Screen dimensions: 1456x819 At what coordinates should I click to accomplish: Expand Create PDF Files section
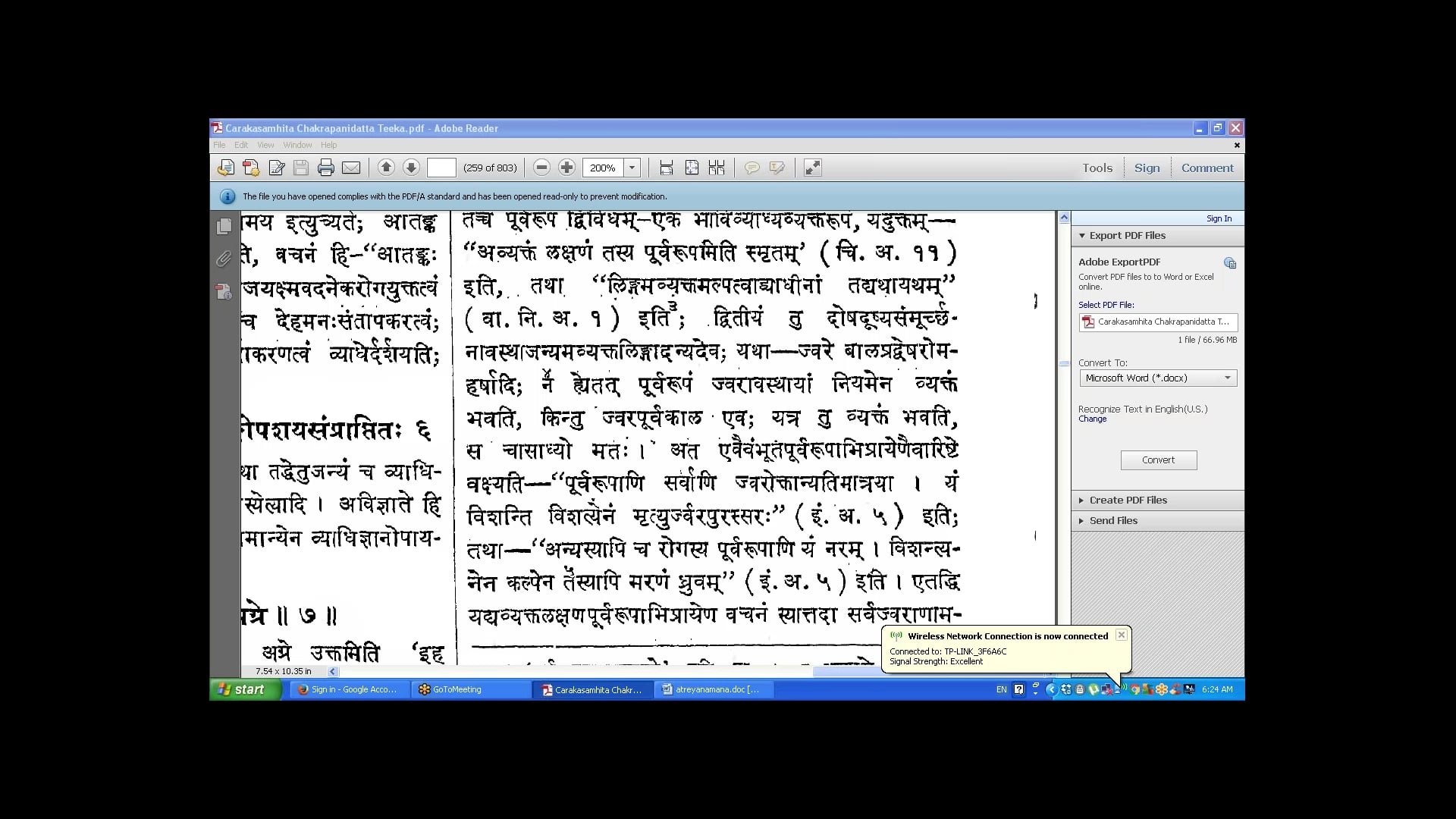[1128, 500]
